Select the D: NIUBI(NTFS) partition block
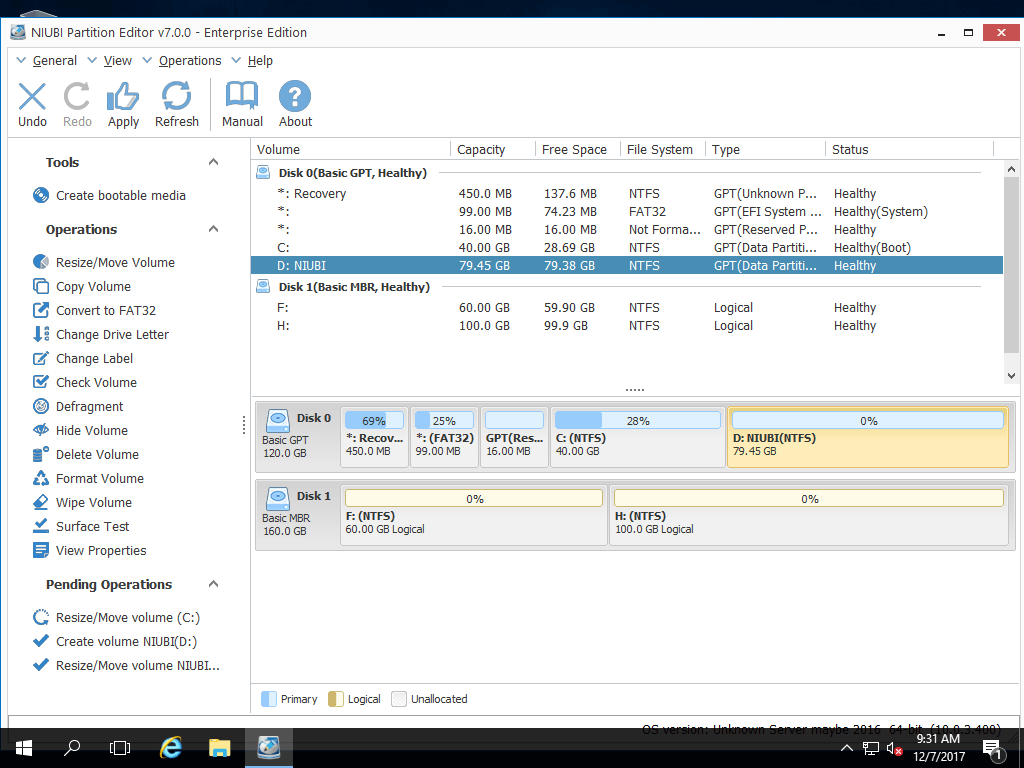1024x768 pixels. (x=868, y=437)
